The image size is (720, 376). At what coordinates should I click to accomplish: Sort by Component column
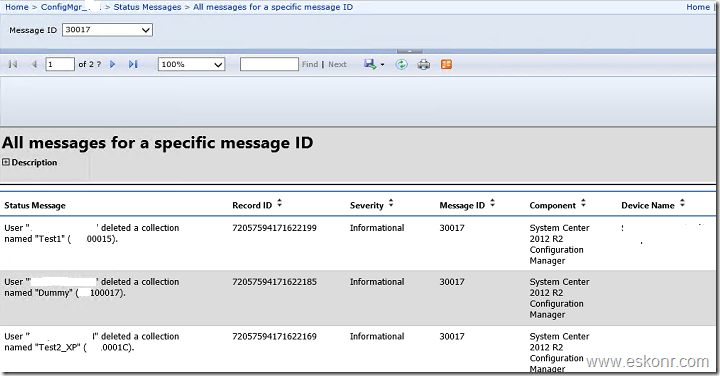(583, 203)
